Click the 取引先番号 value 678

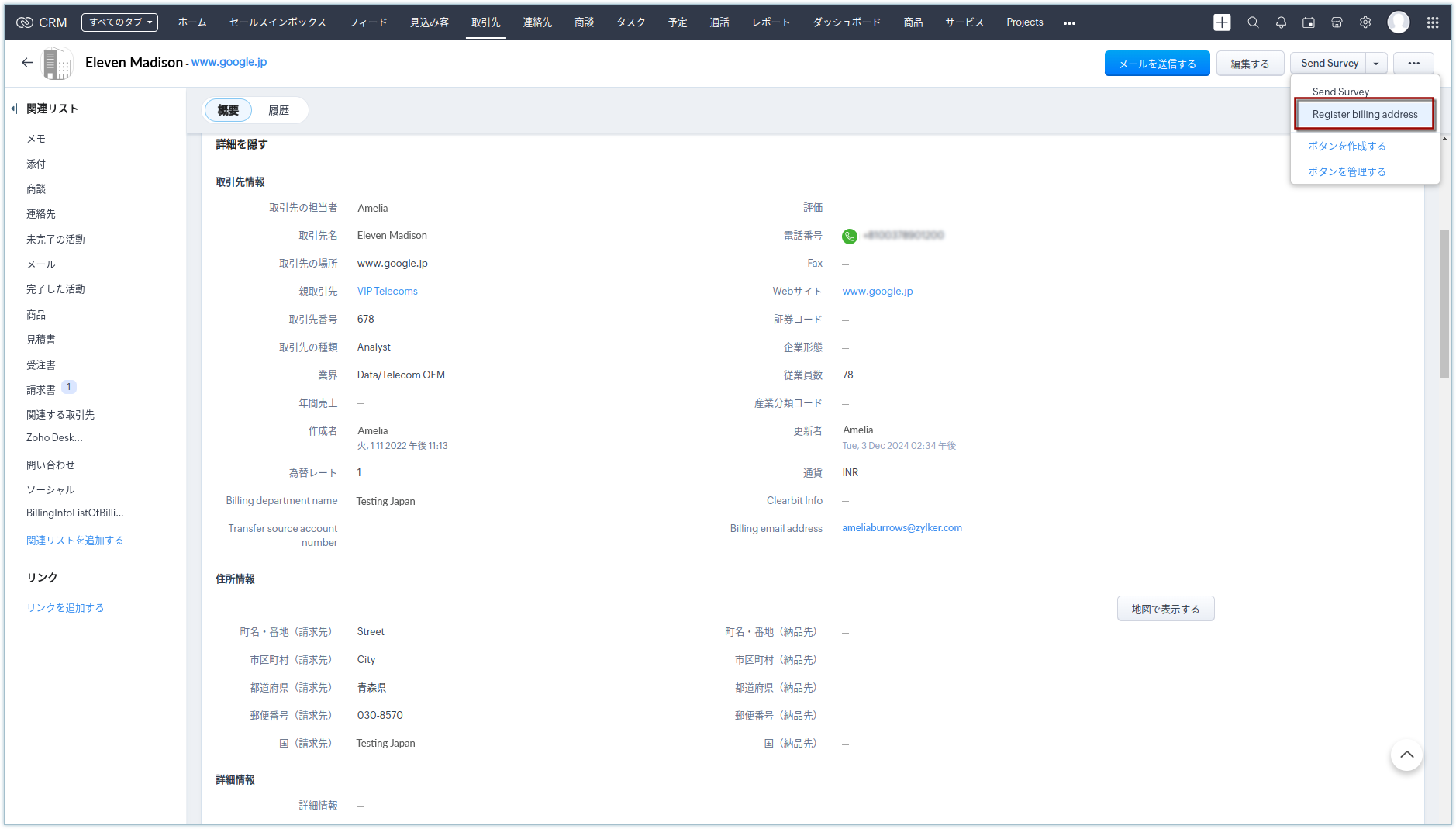(x=365, y=320)
